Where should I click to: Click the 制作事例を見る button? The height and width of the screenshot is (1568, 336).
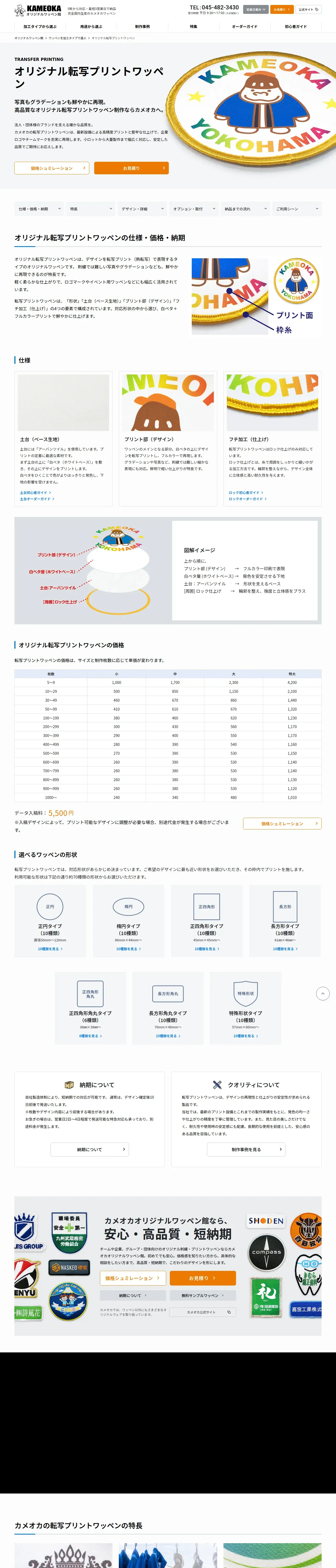click(246, 1149)
